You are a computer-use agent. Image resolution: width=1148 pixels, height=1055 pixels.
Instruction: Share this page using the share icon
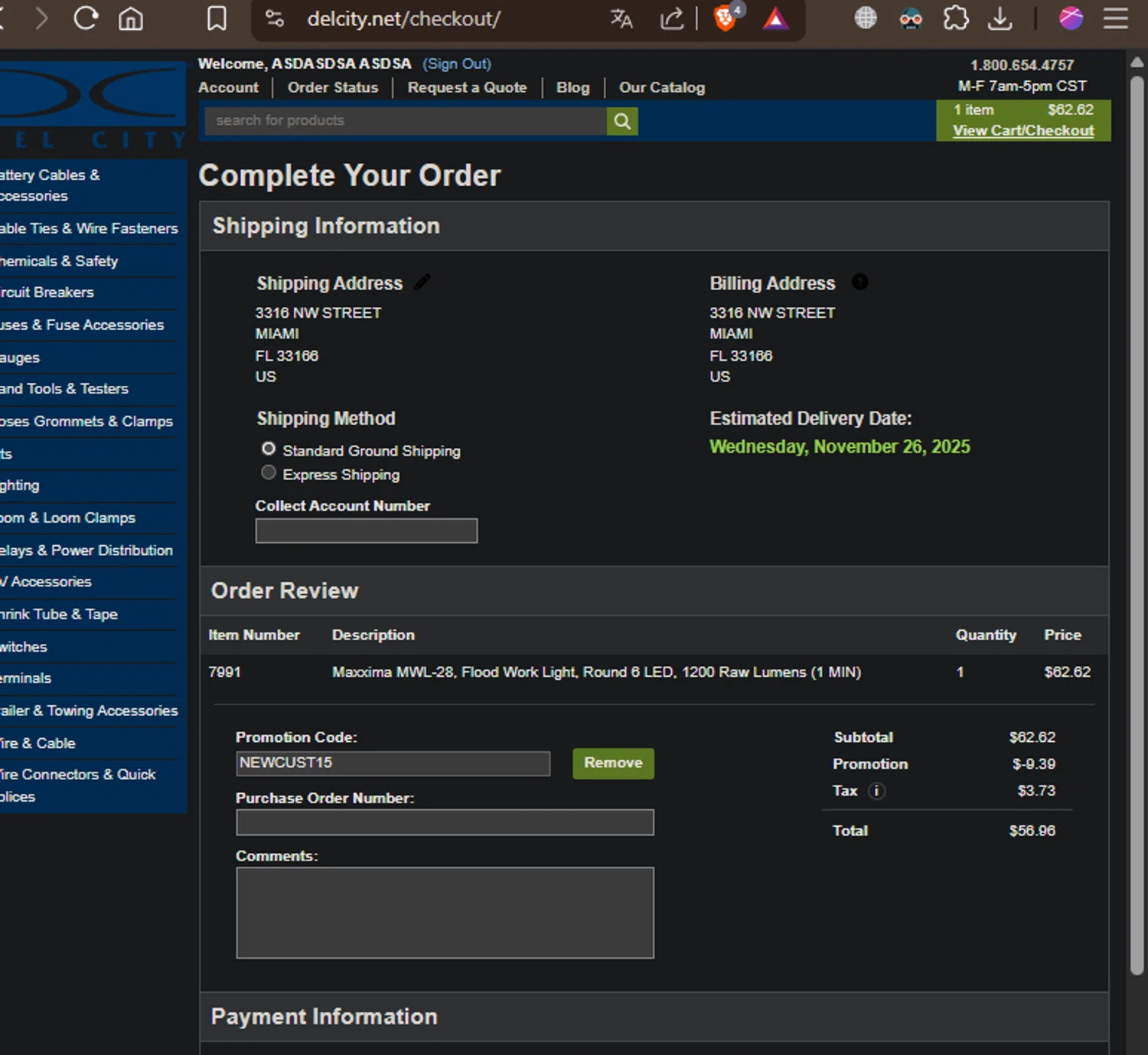[x=672, y=18]
